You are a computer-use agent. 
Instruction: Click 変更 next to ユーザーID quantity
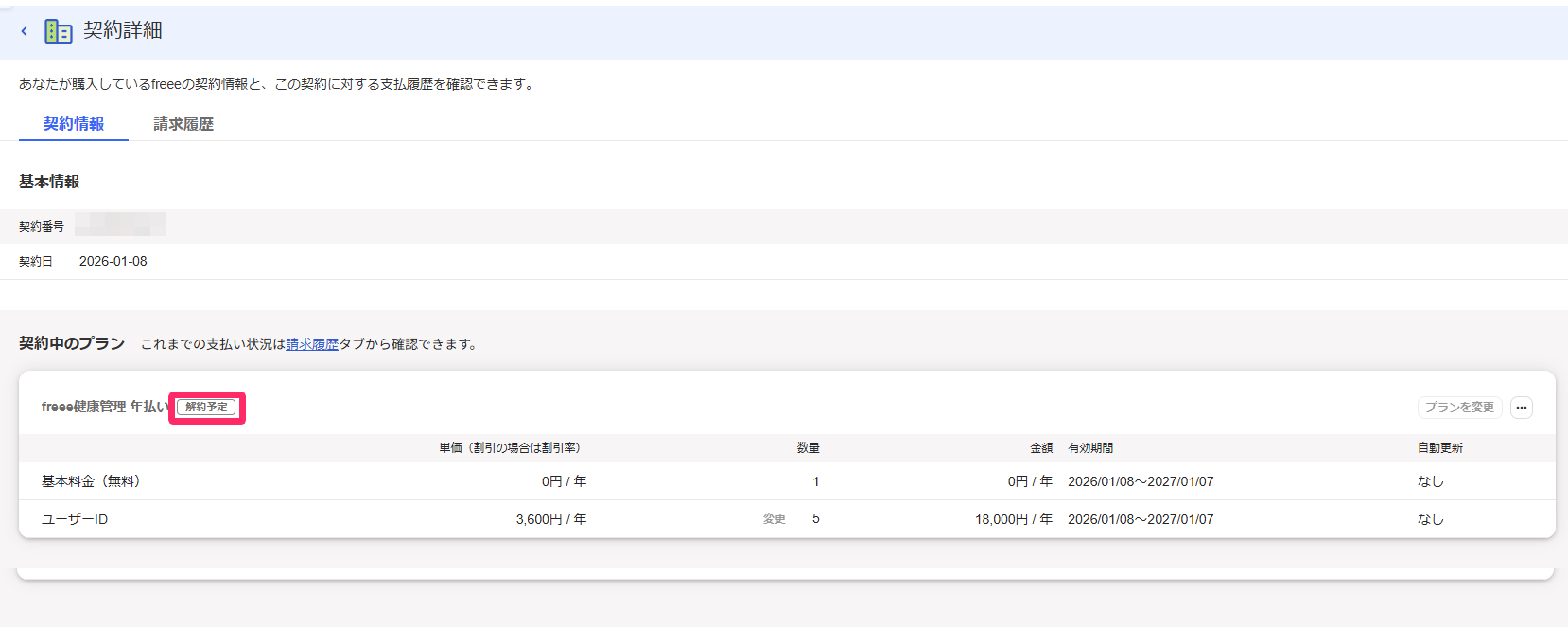point(775,519)
